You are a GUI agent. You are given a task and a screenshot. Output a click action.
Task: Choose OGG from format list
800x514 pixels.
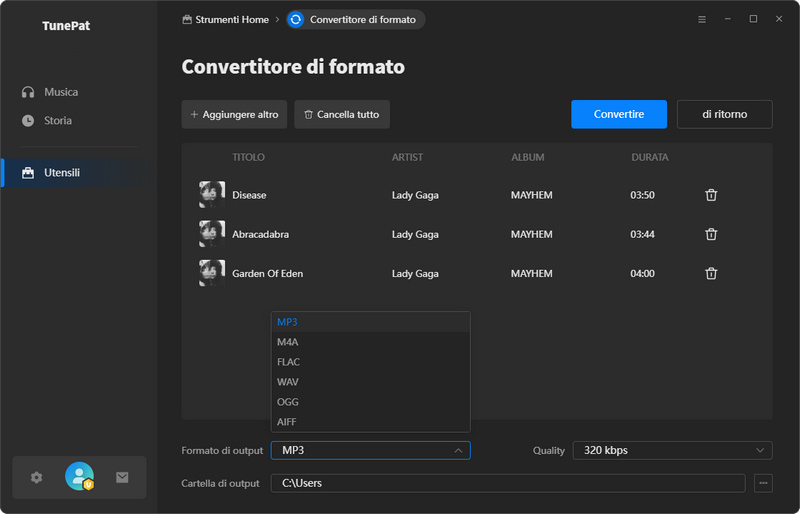pyautogui.click(x=370, y=402)
